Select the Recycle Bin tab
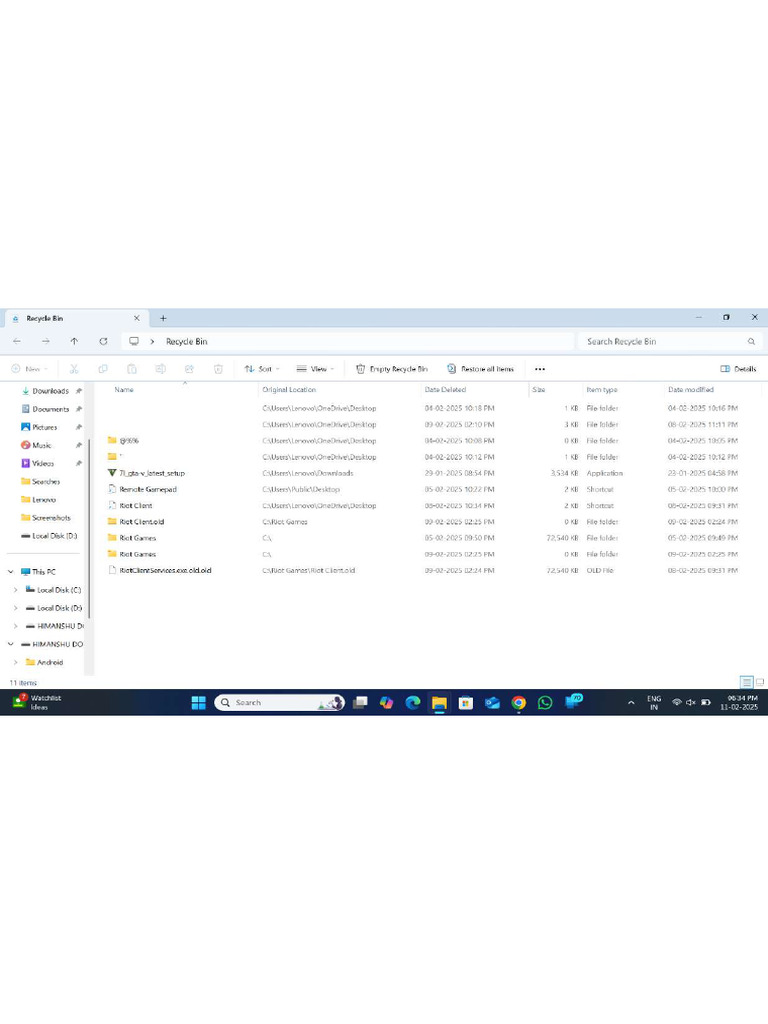The image size is (768, 1024). [x=75, y=318]
